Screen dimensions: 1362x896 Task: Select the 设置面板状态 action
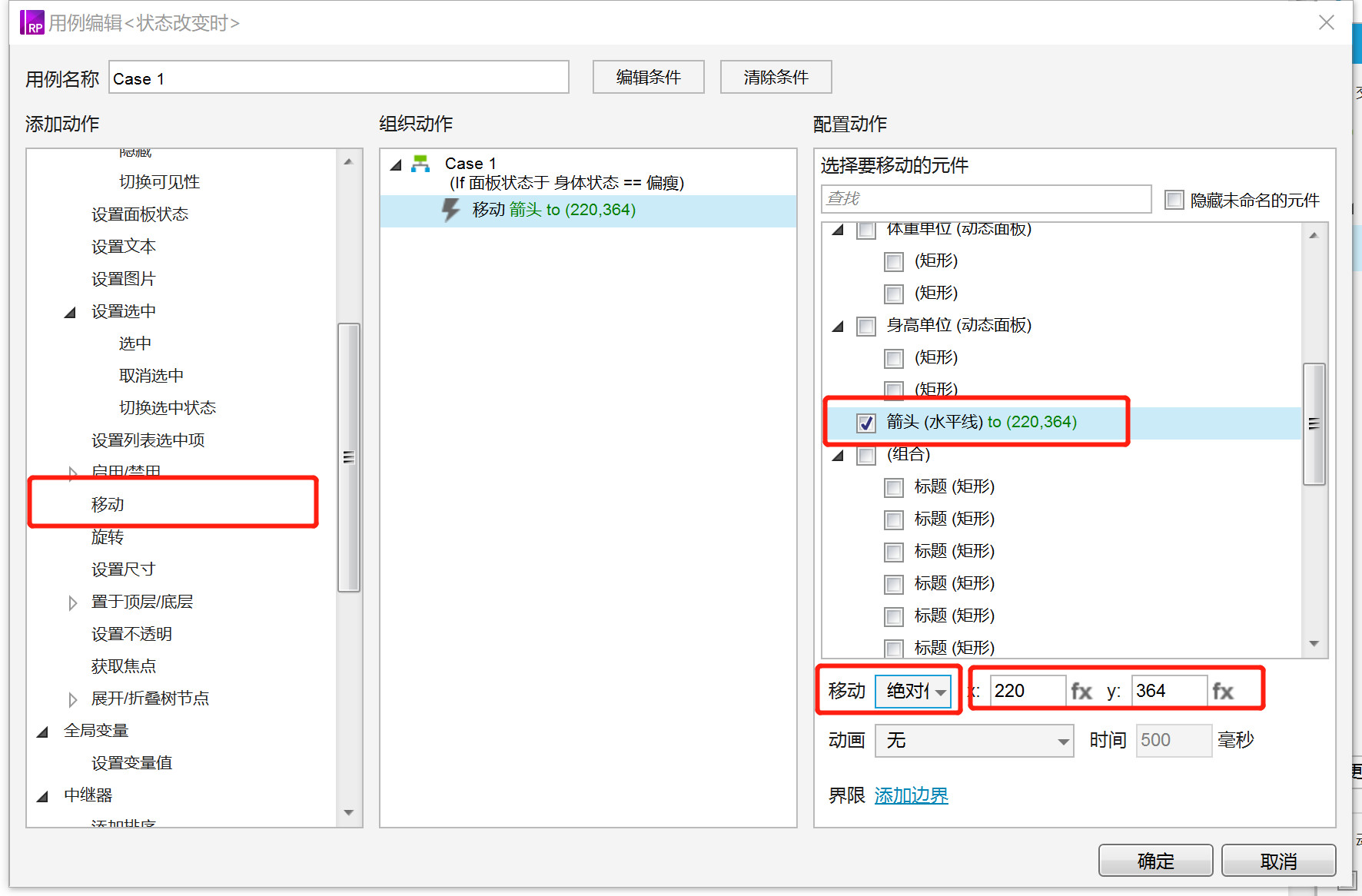[x=140, y=214]
